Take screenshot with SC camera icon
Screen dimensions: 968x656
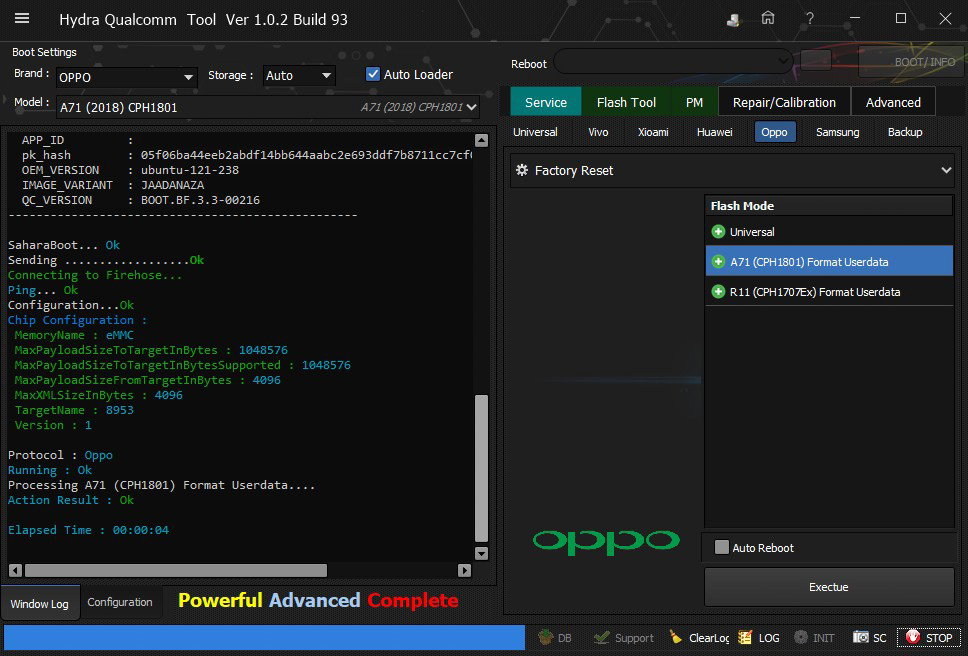tap(859, 637)
